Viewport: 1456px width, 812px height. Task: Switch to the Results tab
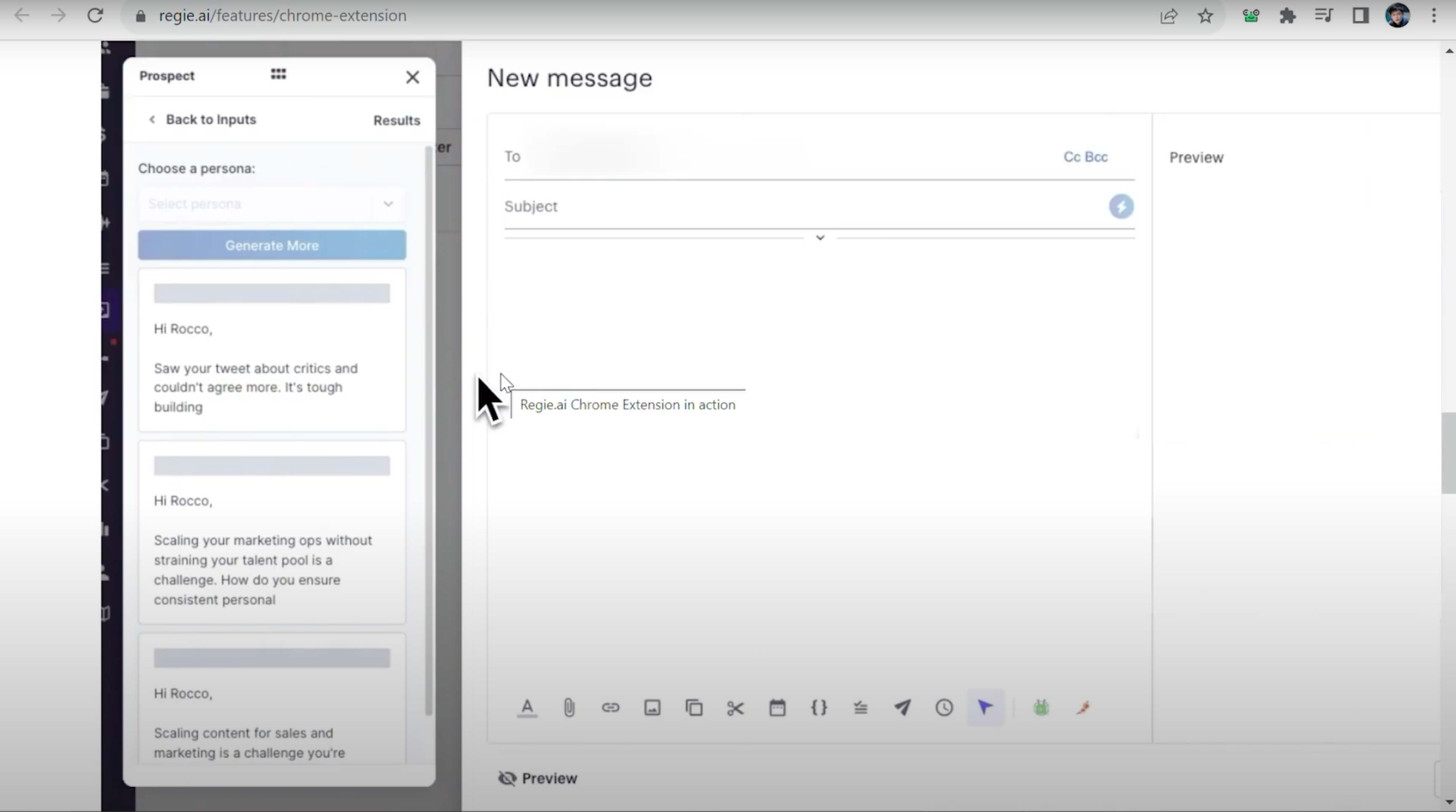click(x=396, y=120)
